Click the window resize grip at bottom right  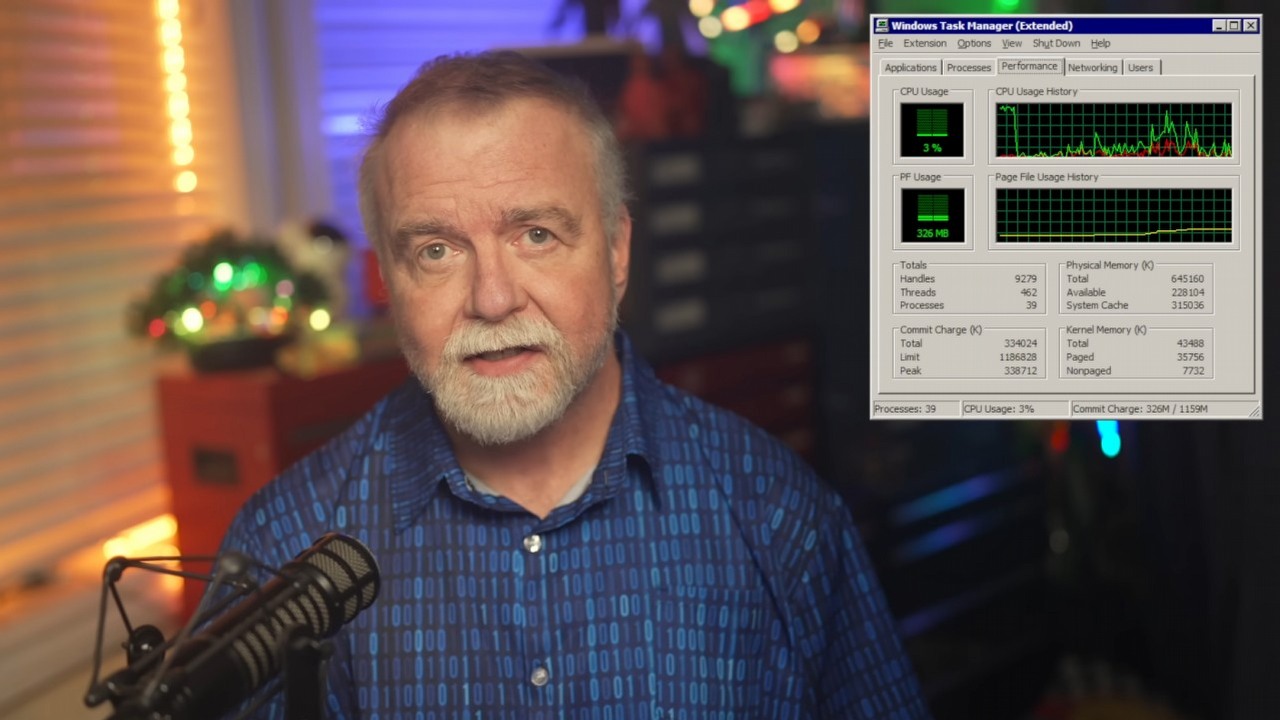coord(1255,411)
